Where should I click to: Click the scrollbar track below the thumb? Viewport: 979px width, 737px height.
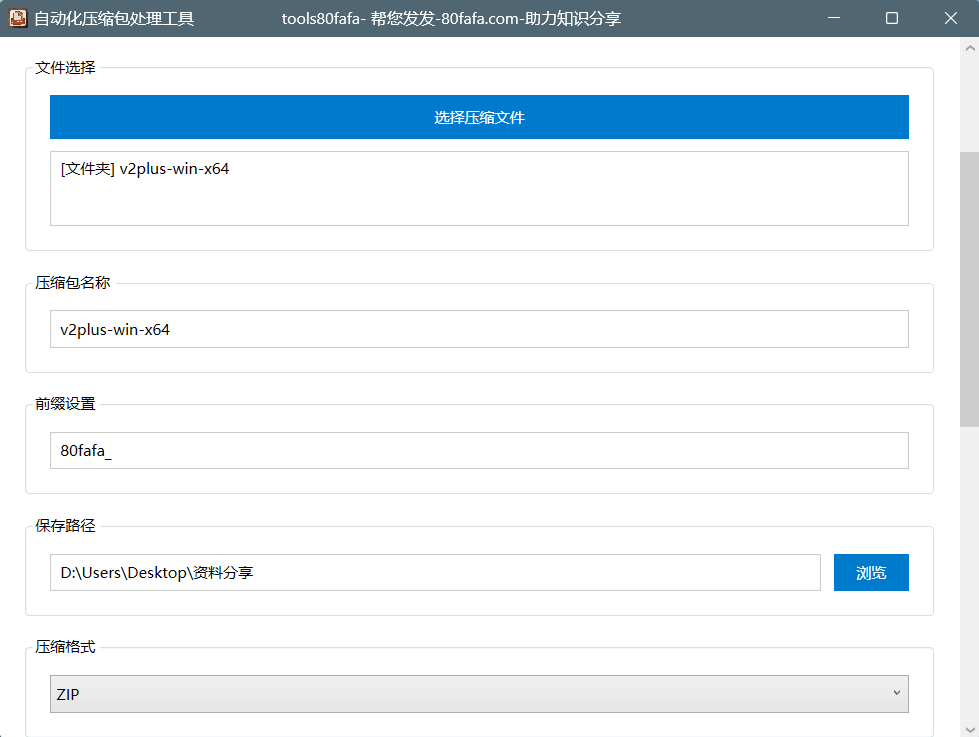coord(969,580)
